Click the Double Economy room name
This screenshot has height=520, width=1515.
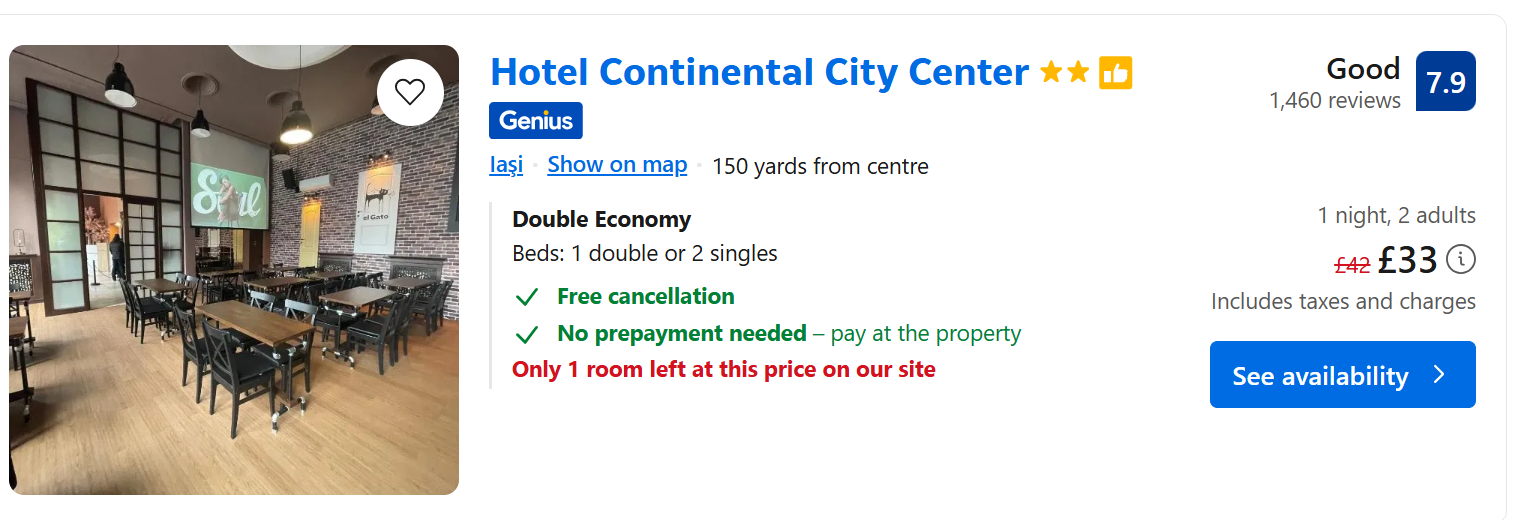(601, 220)
